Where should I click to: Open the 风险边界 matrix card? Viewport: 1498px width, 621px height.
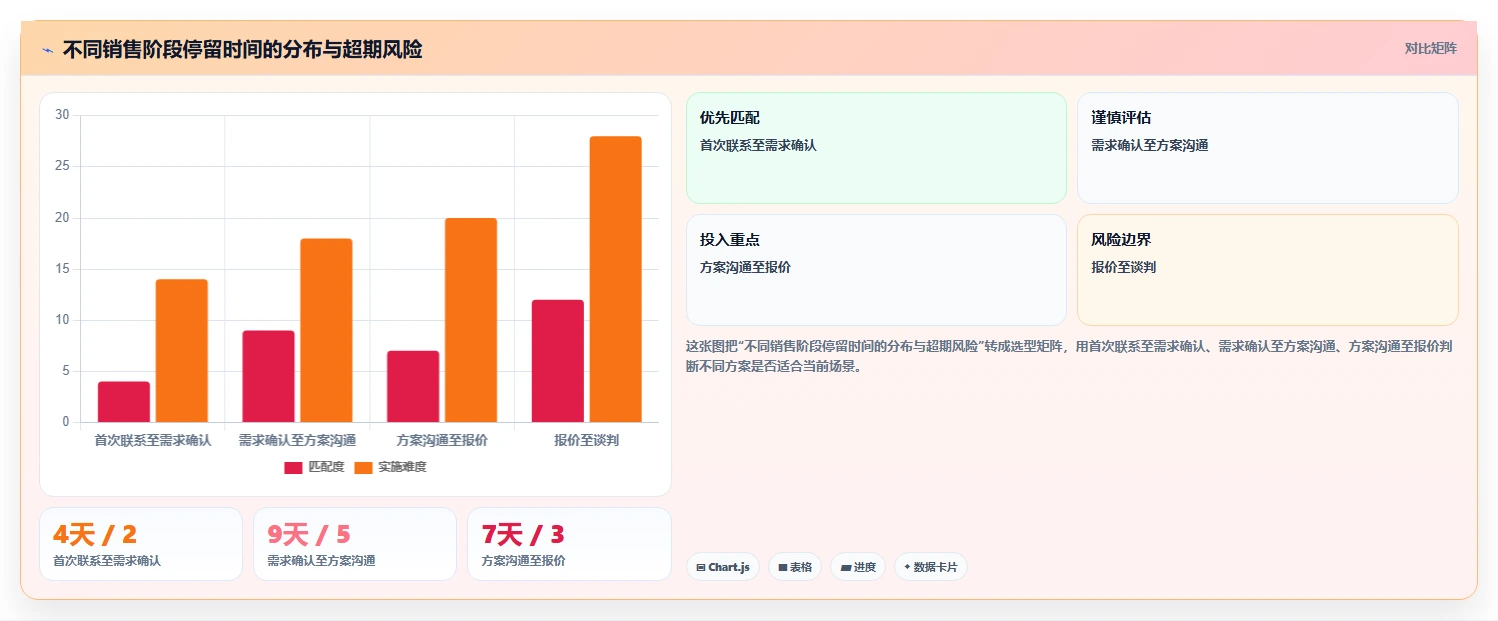click(x=1267, y=270)
